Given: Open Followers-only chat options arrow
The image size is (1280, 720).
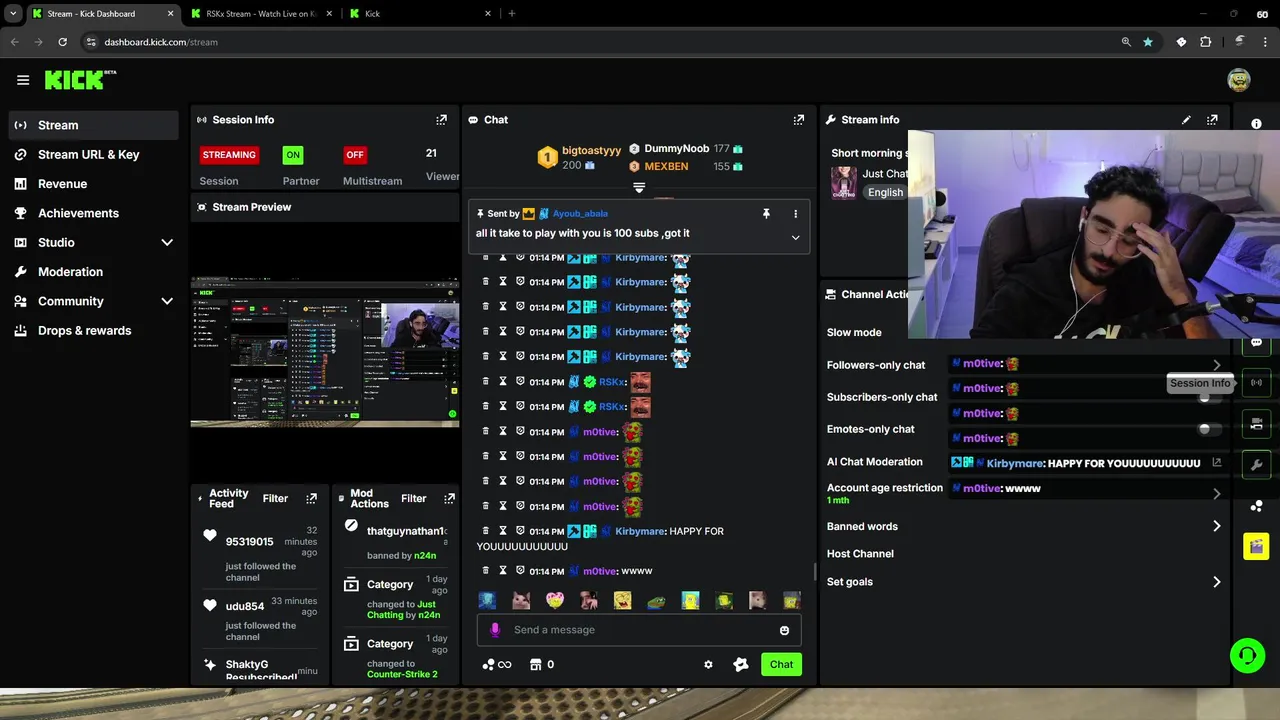Looking at the screenshot, I should click(1216, 365).
